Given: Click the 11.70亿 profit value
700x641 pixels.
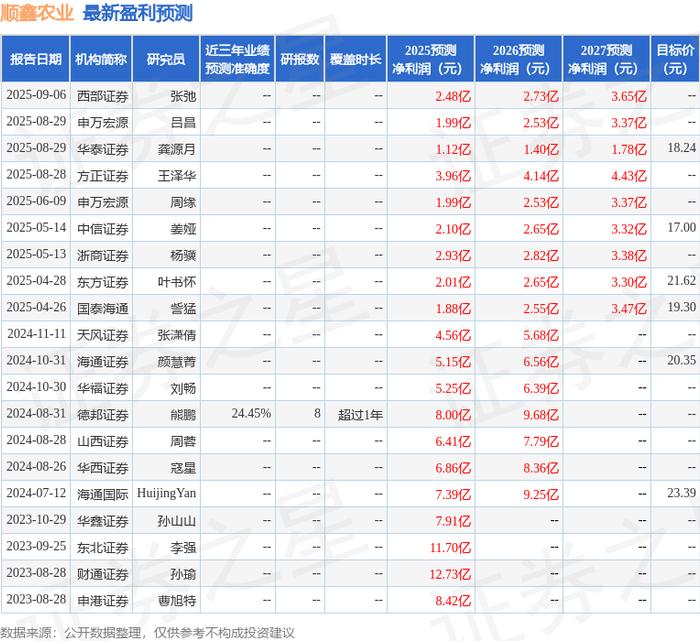Looking at the screenshot, I should [450, 548].
